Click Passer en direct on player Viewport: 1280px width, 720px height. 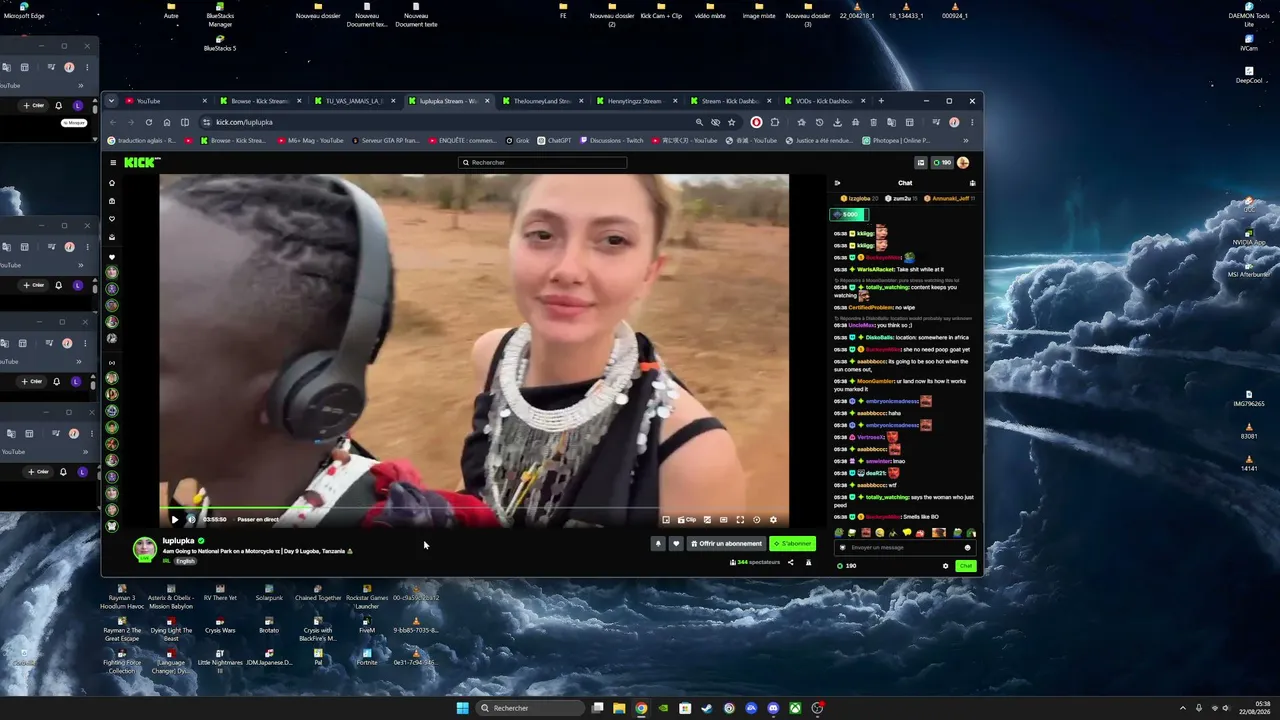pos(258,520)
